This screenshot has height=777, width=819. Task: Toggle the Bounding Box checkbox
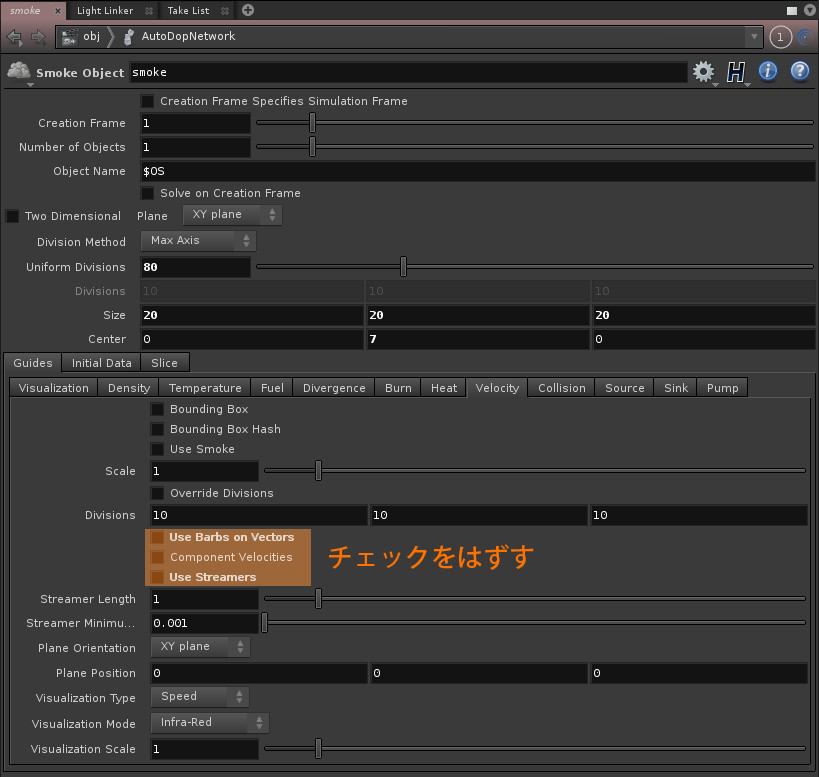pos(157,409)
